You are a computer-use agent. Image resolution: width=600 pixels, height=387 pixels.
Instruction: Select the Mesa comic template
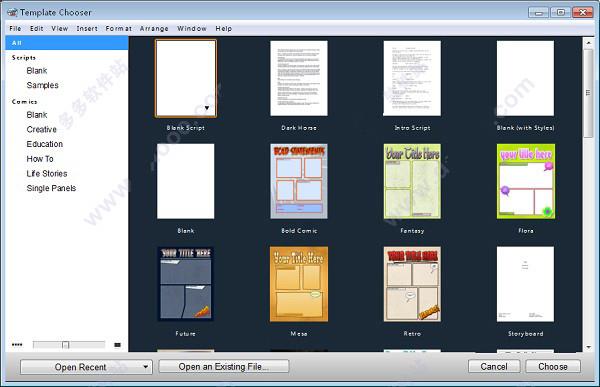point(299,284)
